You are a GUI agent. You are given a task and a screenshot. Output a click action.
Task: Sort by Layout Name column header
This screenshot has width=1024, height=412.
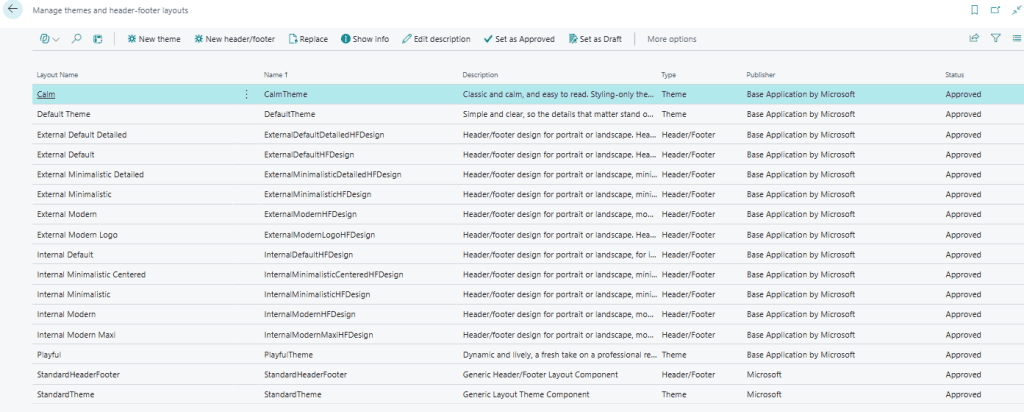[x=57, y=75]
